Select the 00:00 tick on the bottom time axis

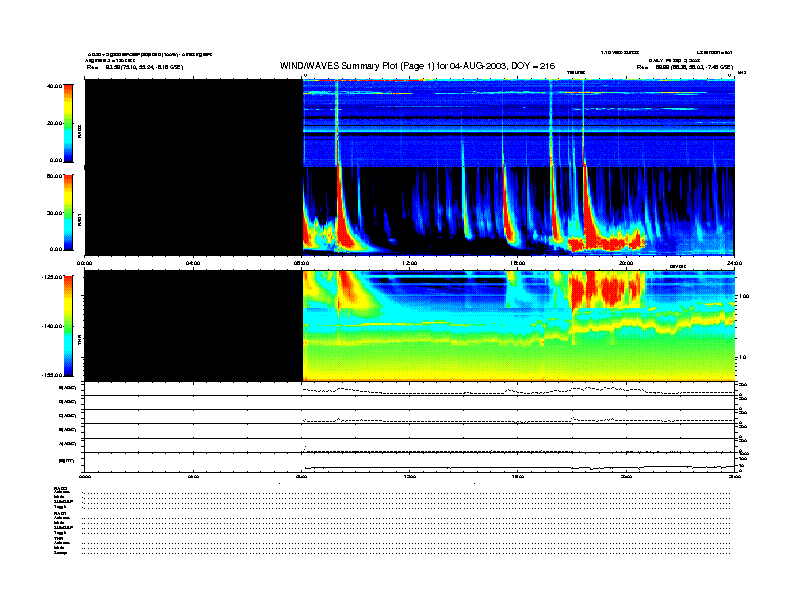pos(85,477)
